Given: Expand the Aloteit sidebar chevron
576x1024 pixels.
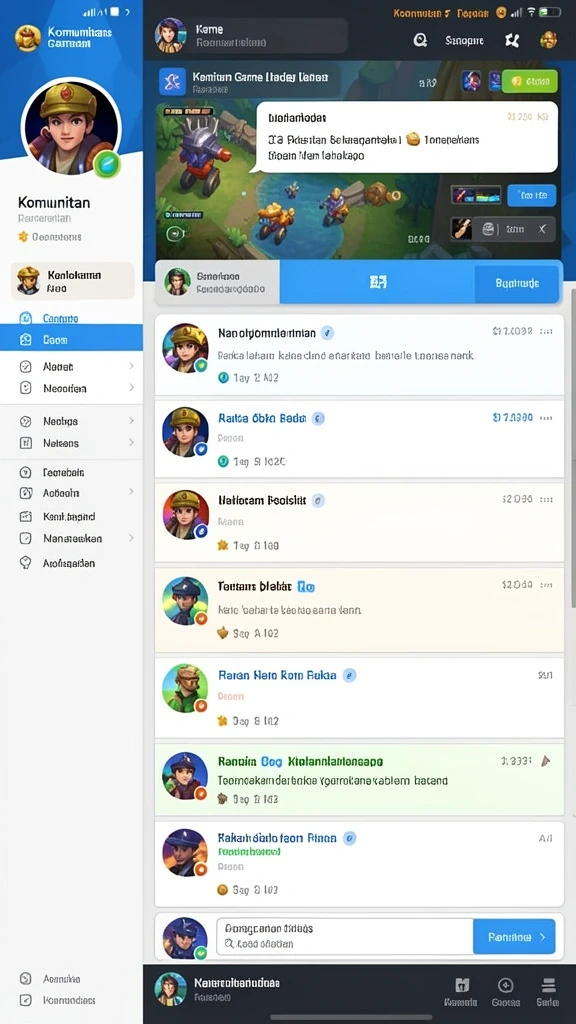Looking at the screenshot, I should 131,366.
